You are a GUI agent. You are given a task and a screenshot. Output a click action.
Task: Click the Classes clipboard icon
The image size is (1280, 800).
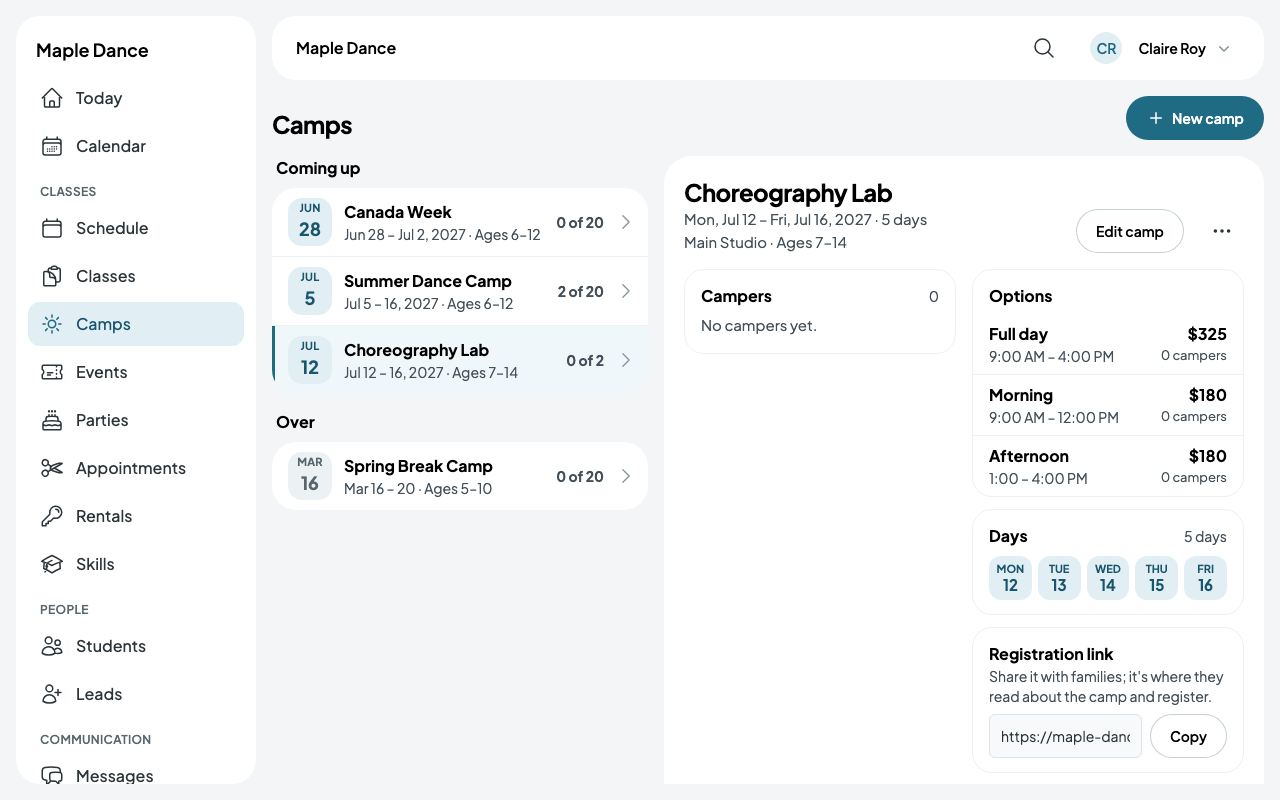(x=52, y=276)
